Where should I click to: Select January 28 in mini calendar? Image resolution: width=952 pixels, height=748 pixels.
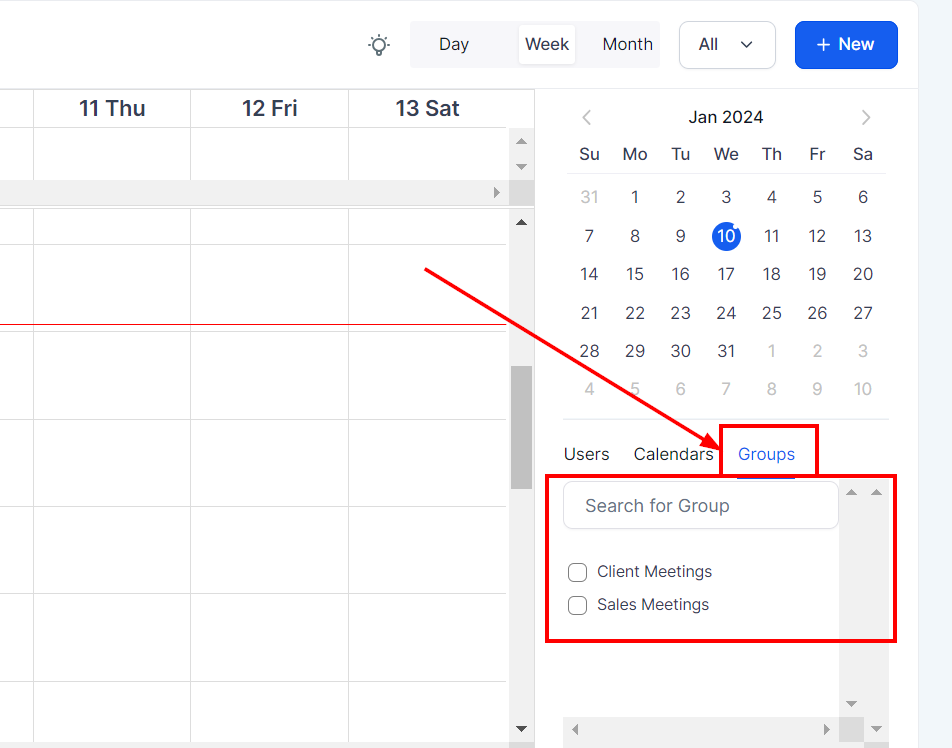point(589,352)
